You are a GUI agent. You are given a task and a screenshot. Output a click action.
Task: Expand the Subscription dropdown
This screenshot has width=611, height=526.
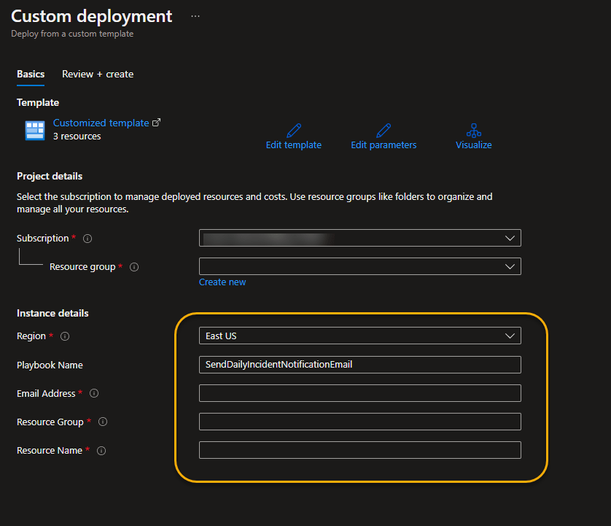(360, 238)
